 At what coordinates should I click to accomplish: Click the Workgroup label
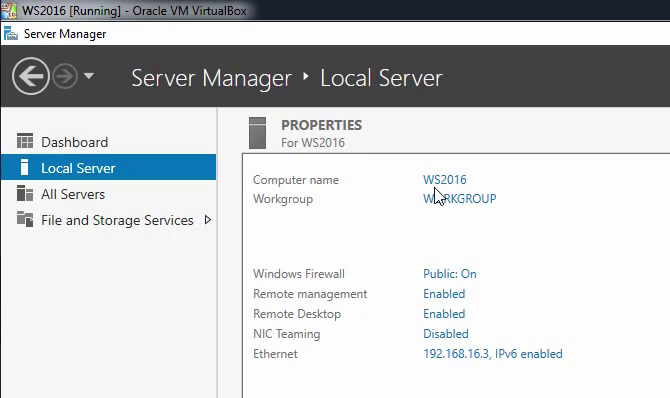coord(282,199)
